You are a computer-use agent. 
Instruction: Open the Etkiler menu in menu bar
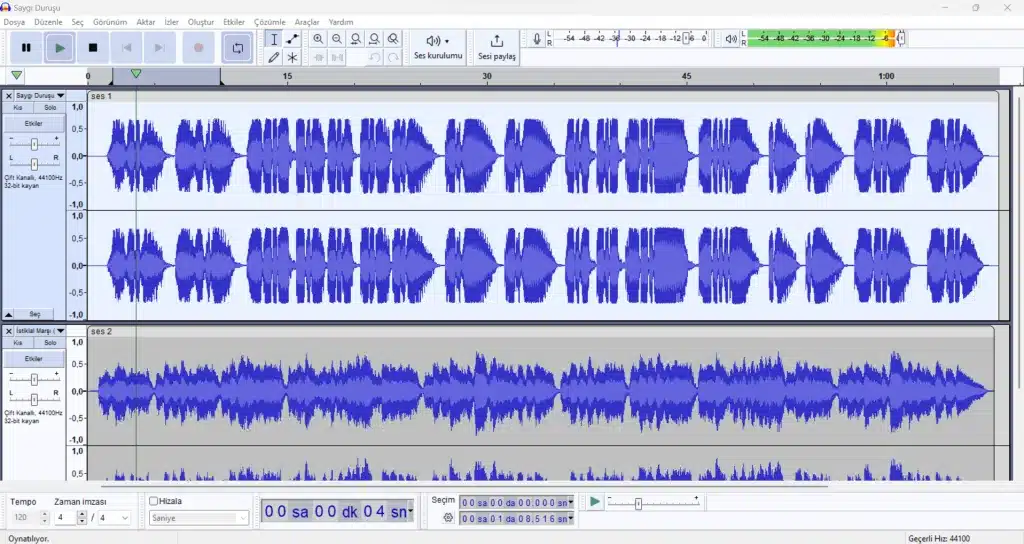[234, 22]
